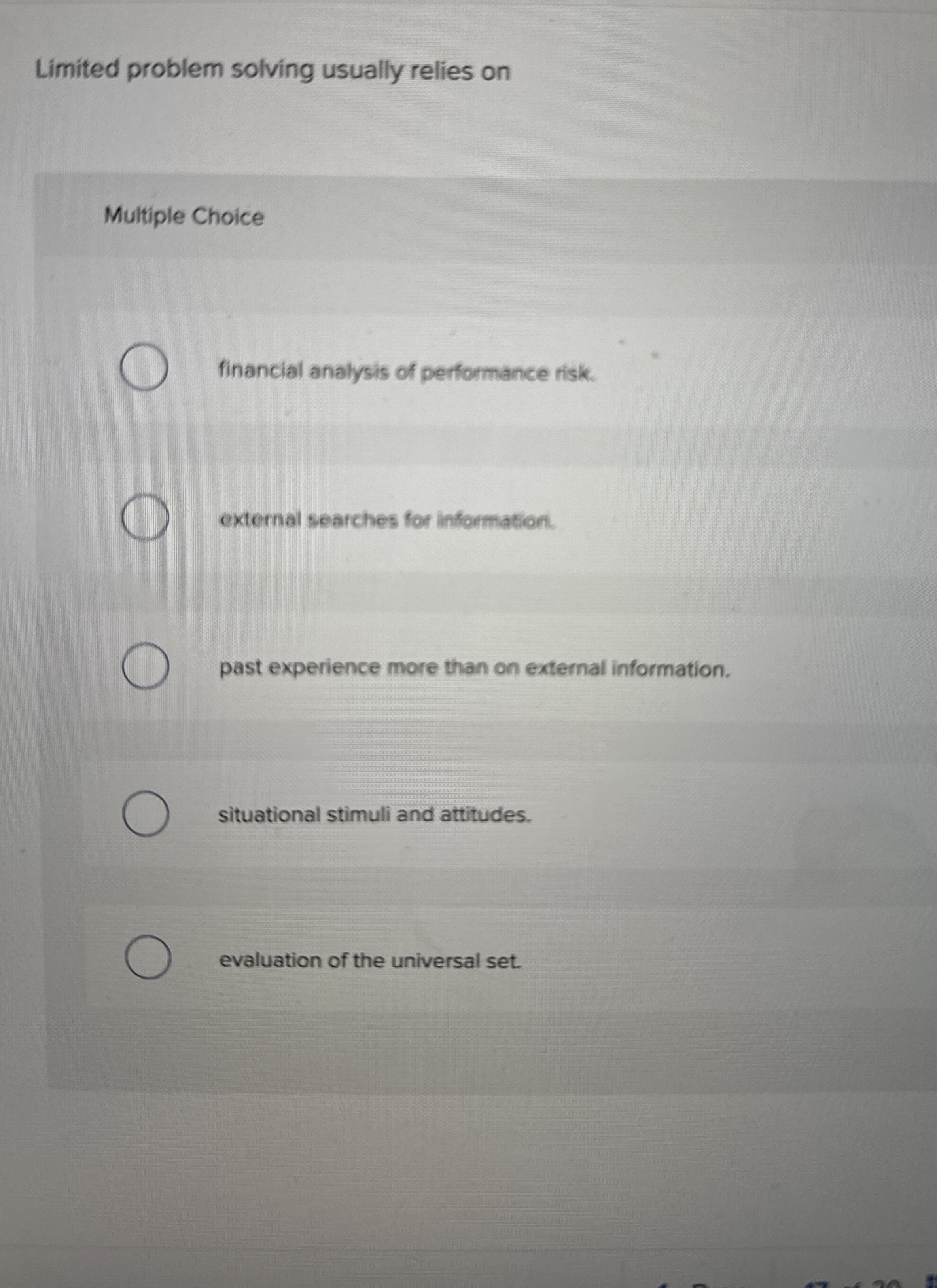Click the answer text 'financial analysis of performance risk'

coord(406,372)
